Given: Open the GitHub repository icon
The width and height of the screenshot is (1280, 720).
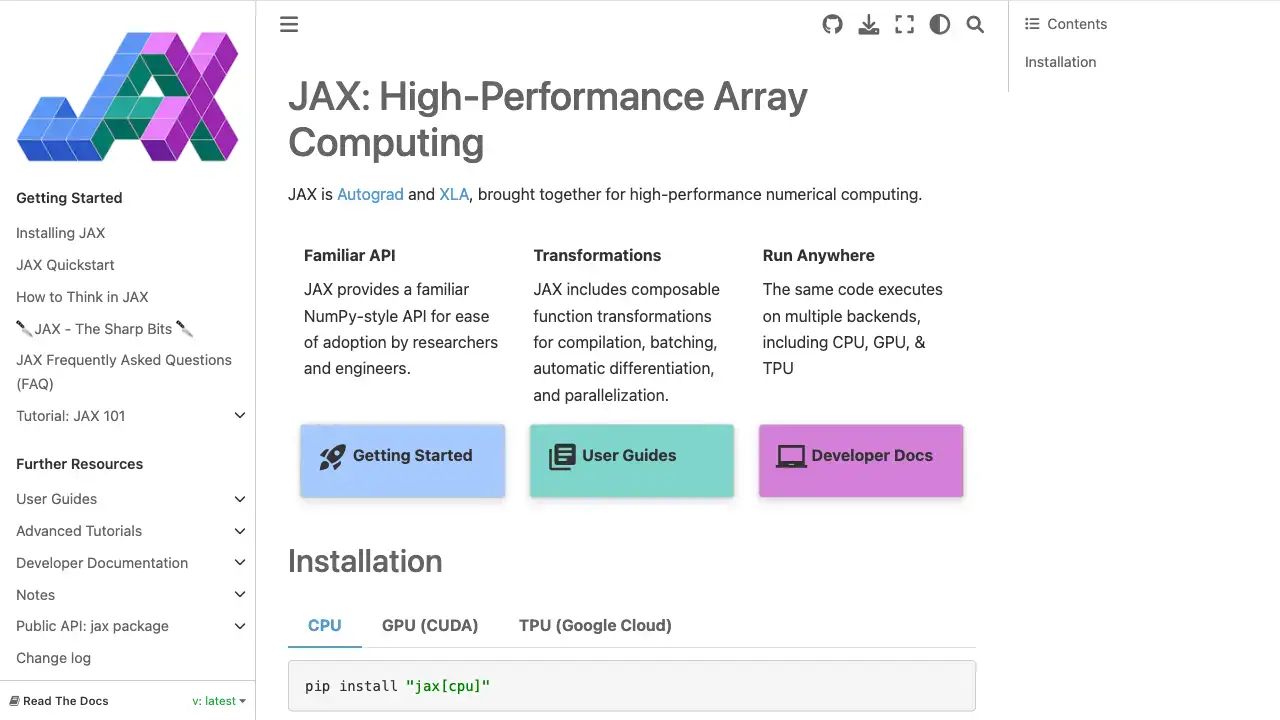Looking at the screenshot, I should [x=832, y=25].
